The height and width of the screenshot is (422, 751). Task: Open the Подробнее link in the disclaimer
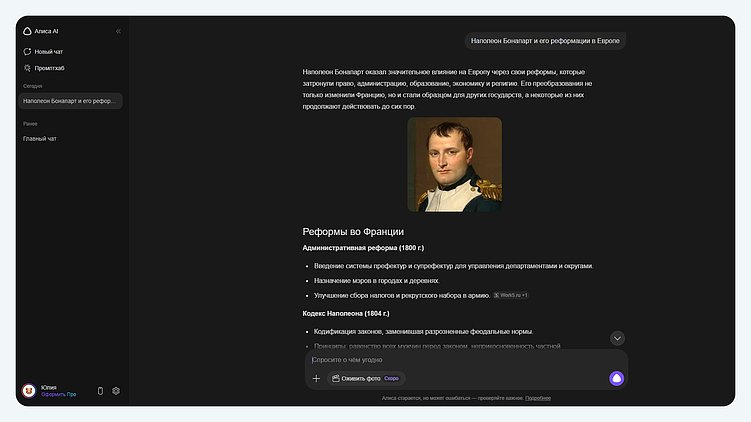538,398
